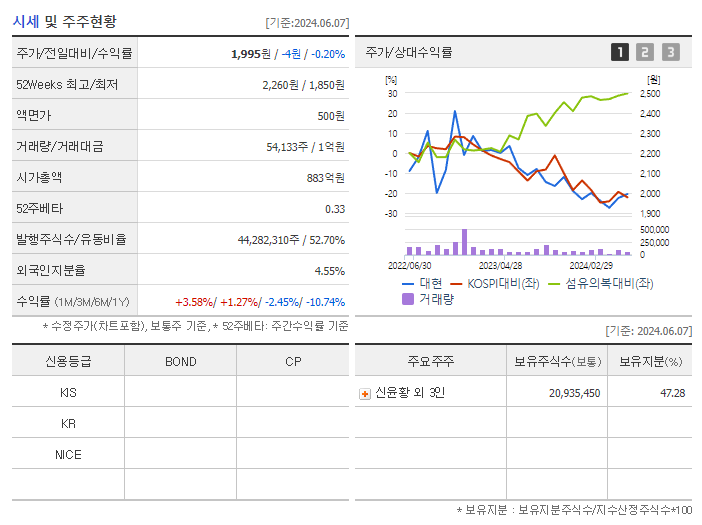Select the KR credit rating row
This screenshot has width=702, height=525.
pos(180,423)
